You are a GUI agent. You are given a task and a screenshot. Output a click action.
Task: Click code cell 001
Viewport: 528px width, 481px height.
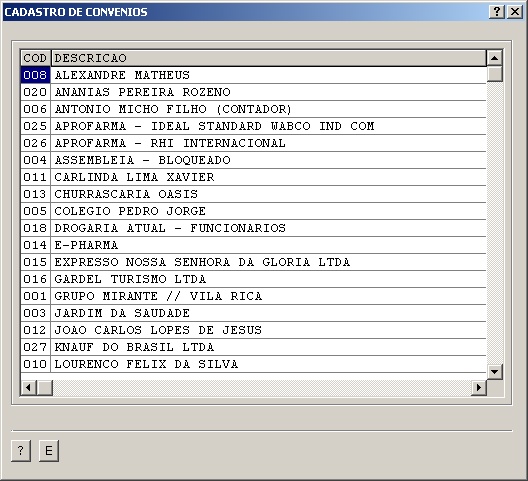pyautogui.click(x=35, y=296)
